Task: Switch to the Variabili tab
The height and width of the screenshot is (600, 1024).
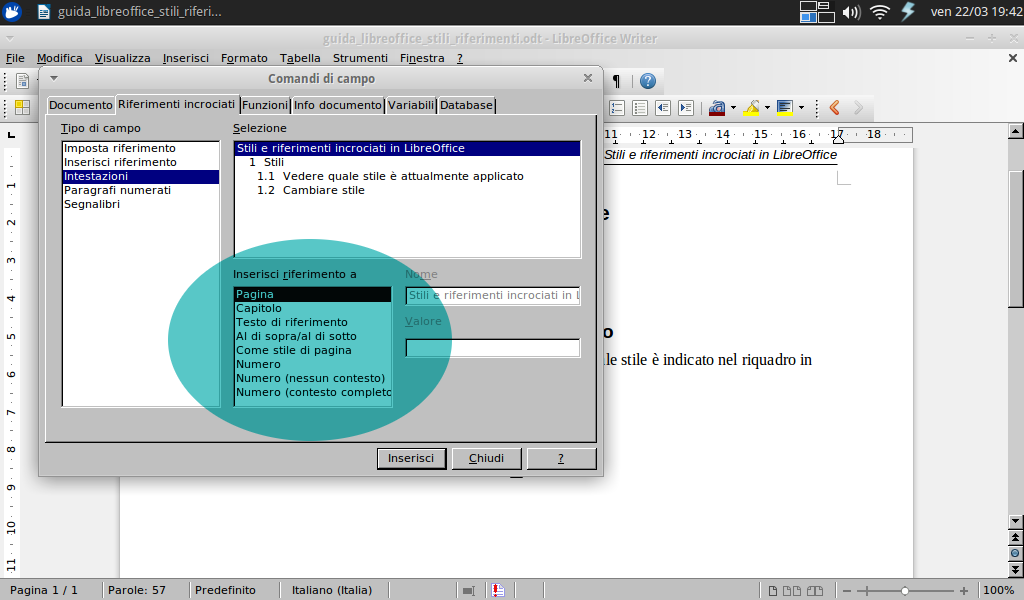Action: (411, 105)
